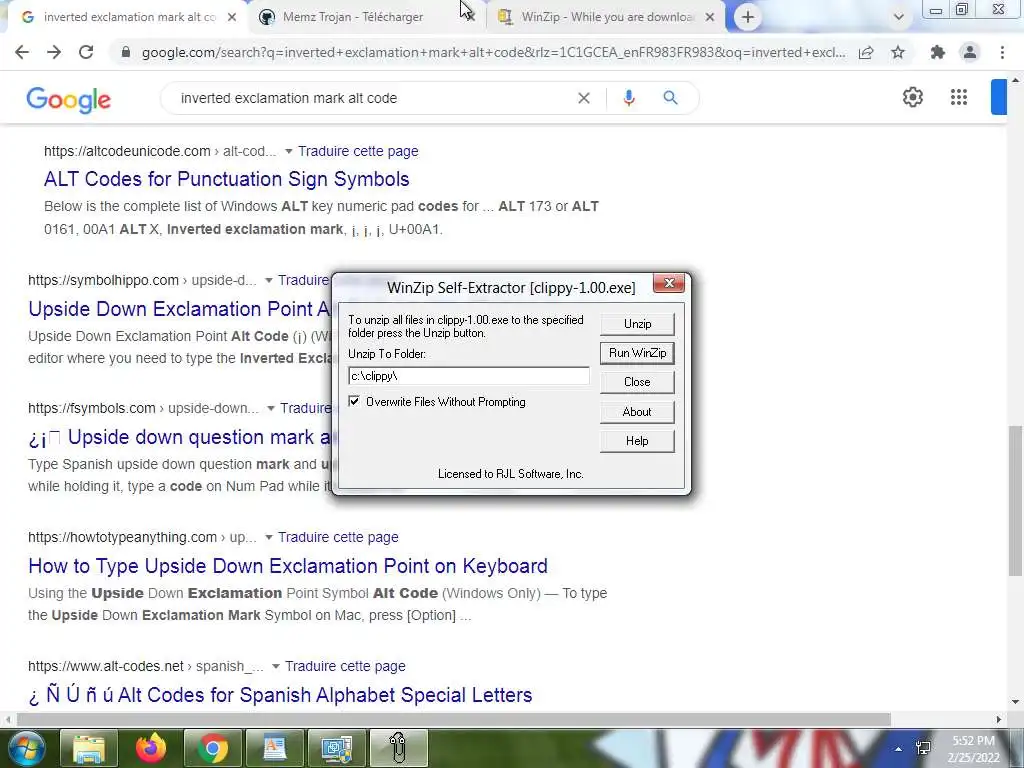This screenshot has width=1024, height=768.
Task: Open Help in the WinZip dialog
Action: (637, 441)
